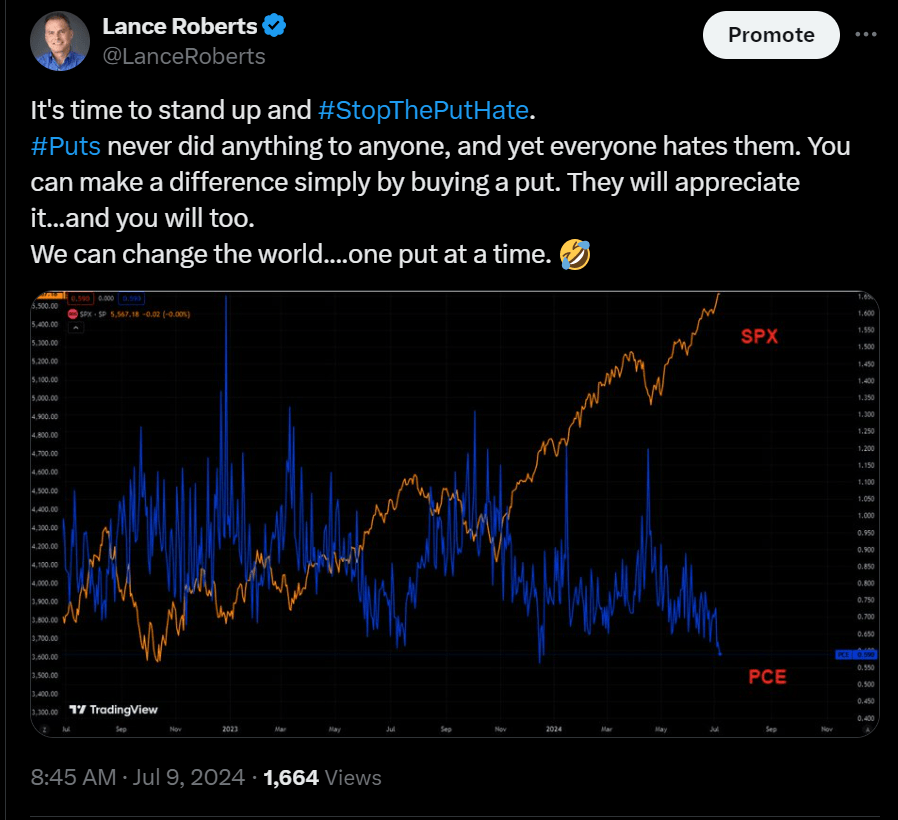Click the blue PCE price tag on the axis
The image size is (898, 820).
pyautogui.click(x=856, y=654)
